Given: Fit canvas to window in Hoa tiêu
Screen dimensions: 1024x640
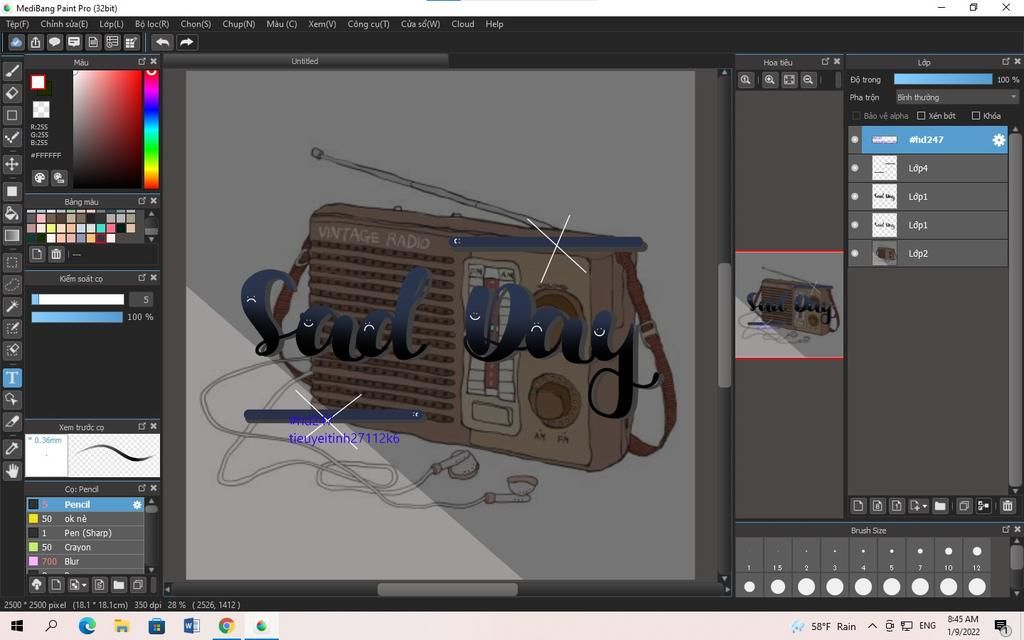Looking at the screenshot, I should coord(790,80).
